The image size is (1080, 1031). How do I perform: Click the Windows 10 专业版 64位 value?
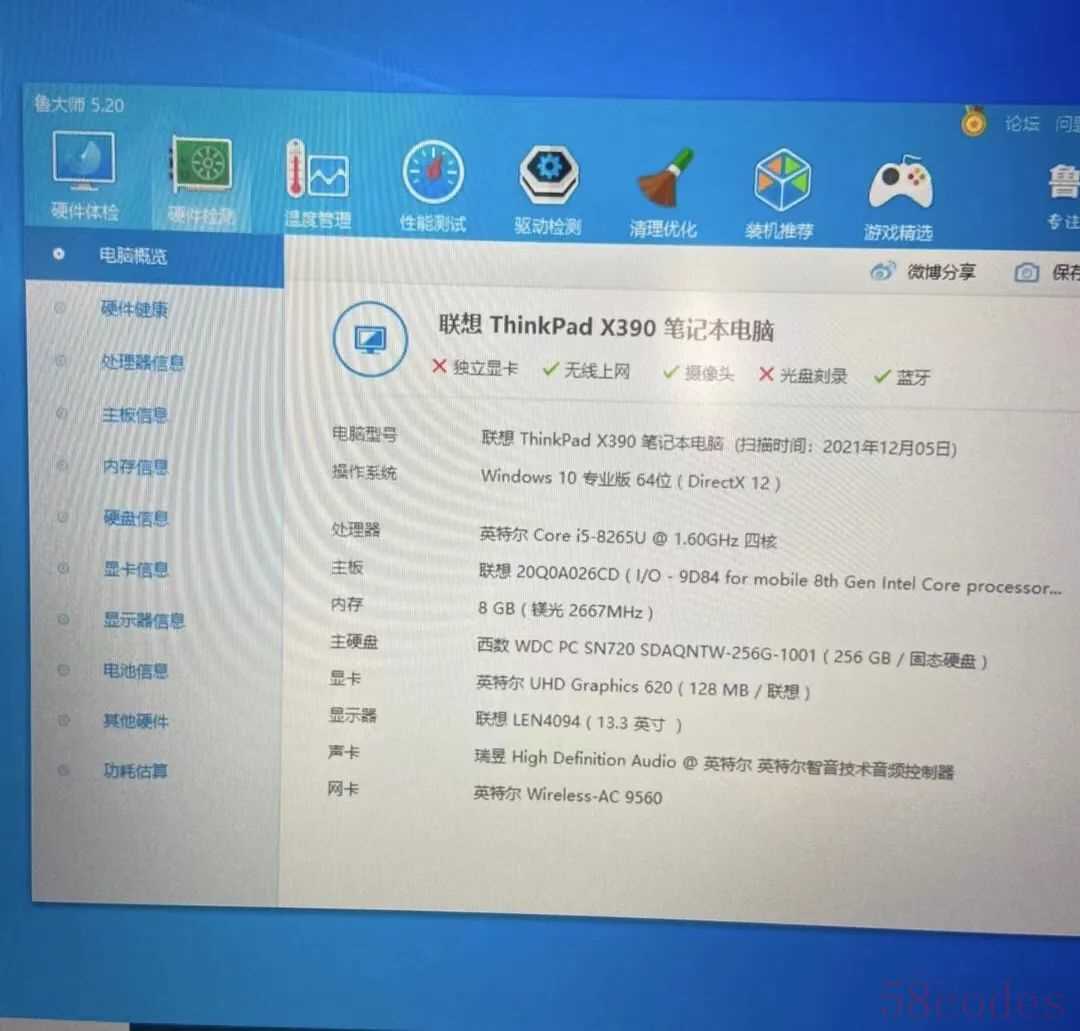631,479
